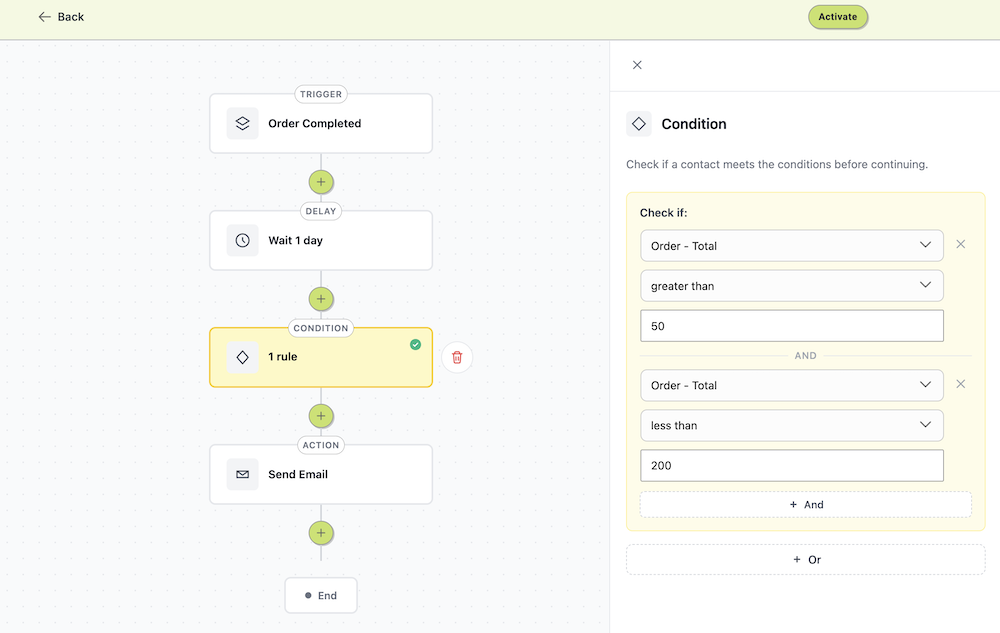Open the greater than operator dropdown
1000x633 pixels.
791,286
